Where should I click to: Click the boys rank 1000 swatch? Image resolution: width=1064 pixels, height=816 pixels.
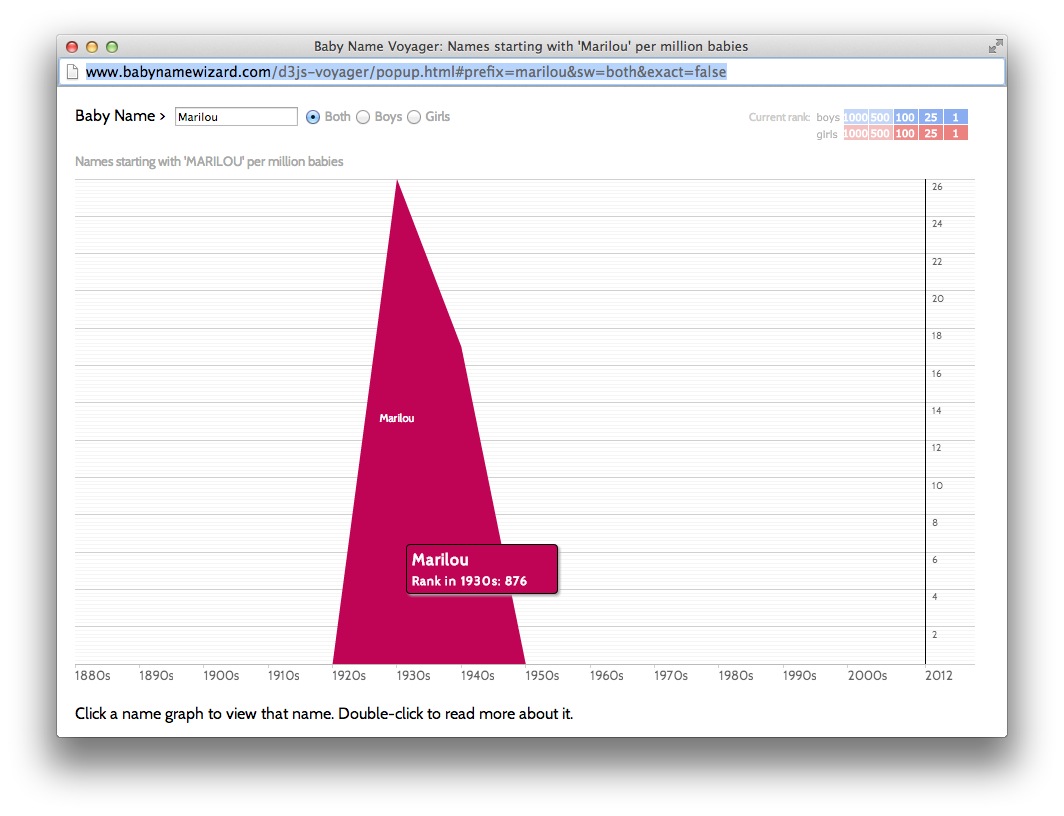[x=856, y=117]
